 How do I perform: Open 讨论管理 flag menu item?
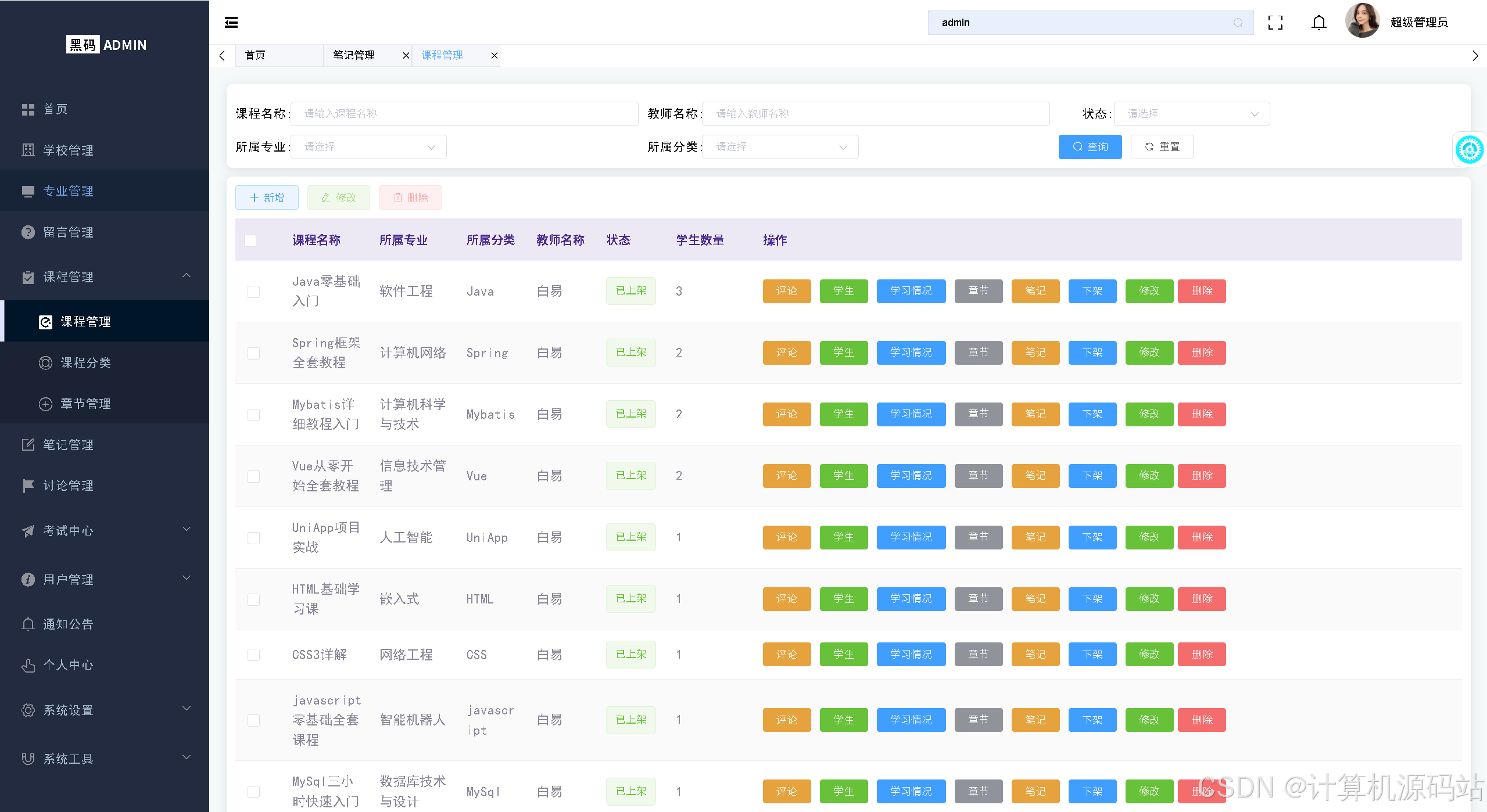pos(68,486)
